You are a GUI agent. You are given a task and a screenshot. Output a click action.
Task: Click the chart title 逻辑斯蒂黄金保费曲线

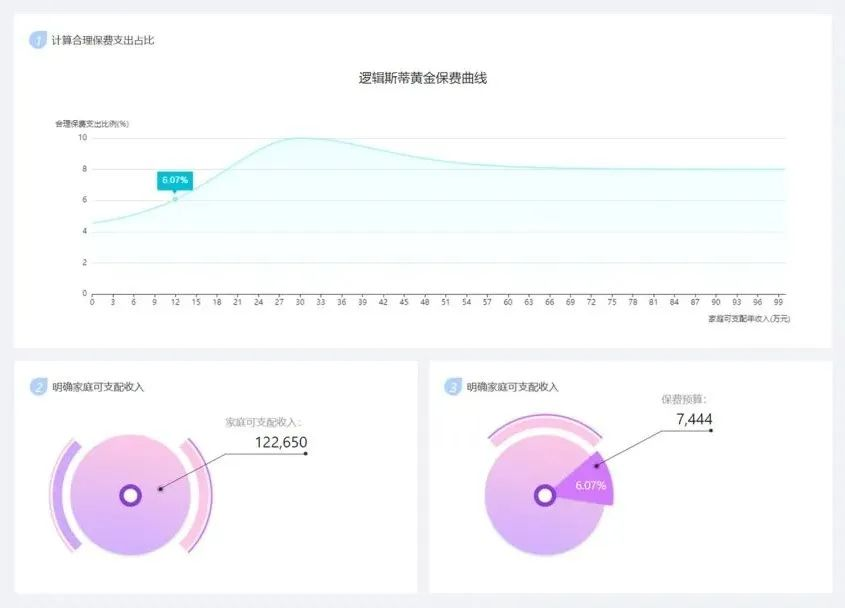coord(422,79)
